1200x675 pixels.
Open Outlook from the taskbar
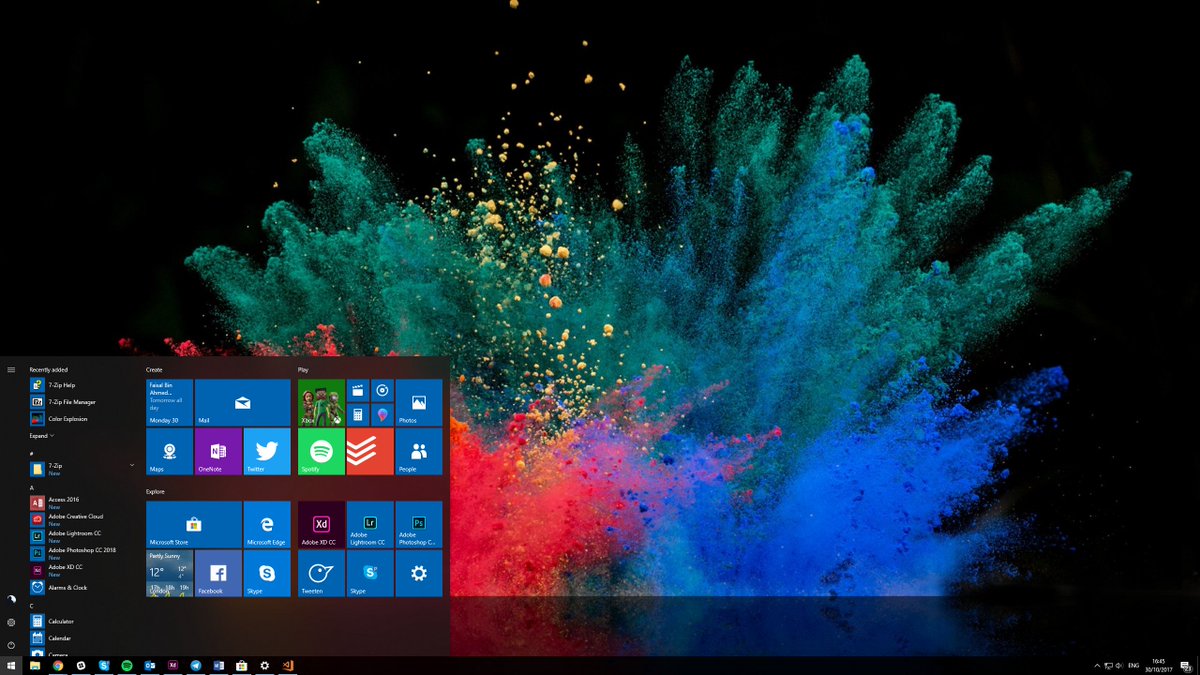click(x=150, y=665)
